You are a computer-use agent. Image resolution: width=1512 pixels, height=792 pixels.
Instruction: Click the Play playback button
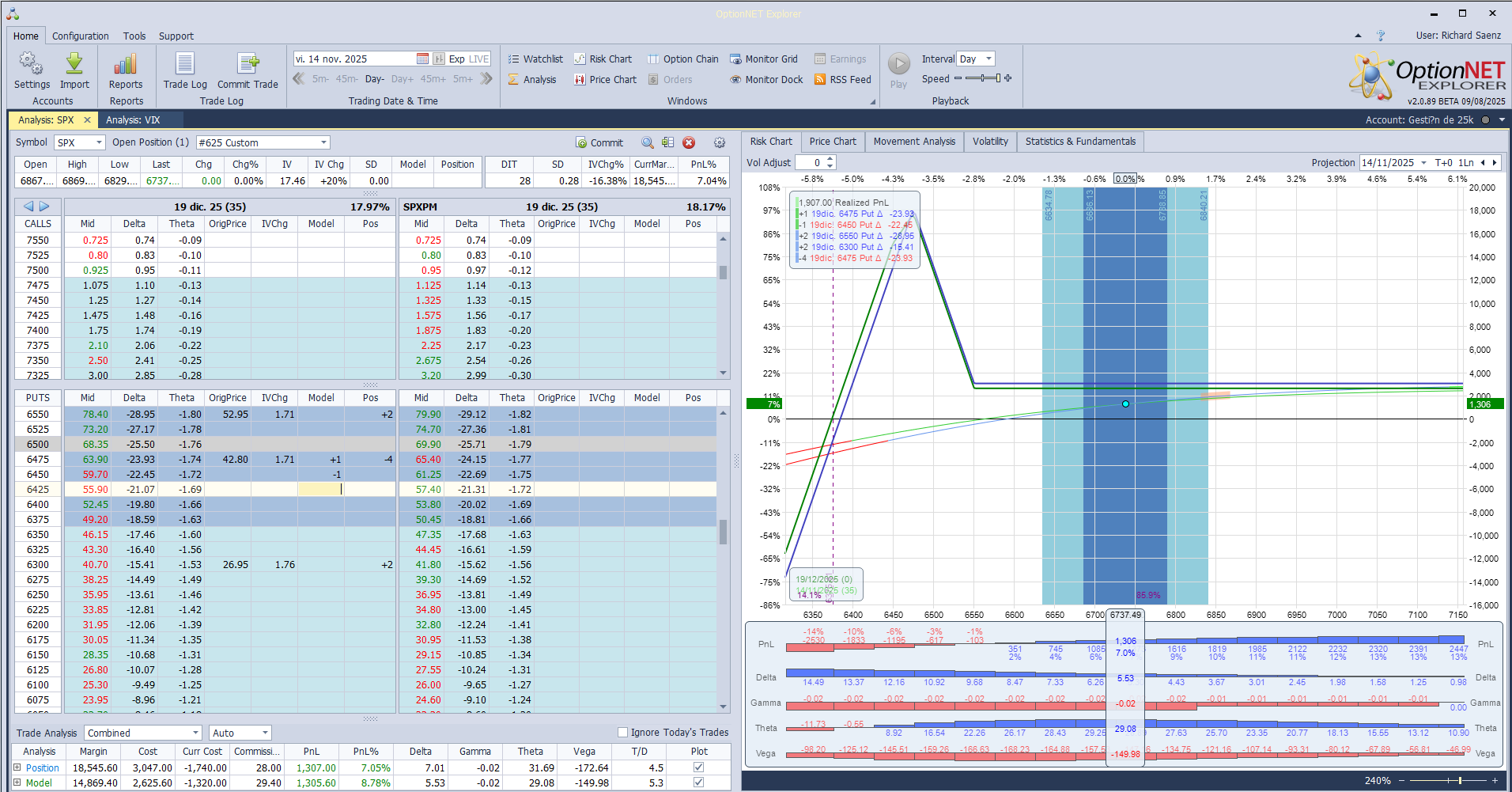tap(898, 64)
